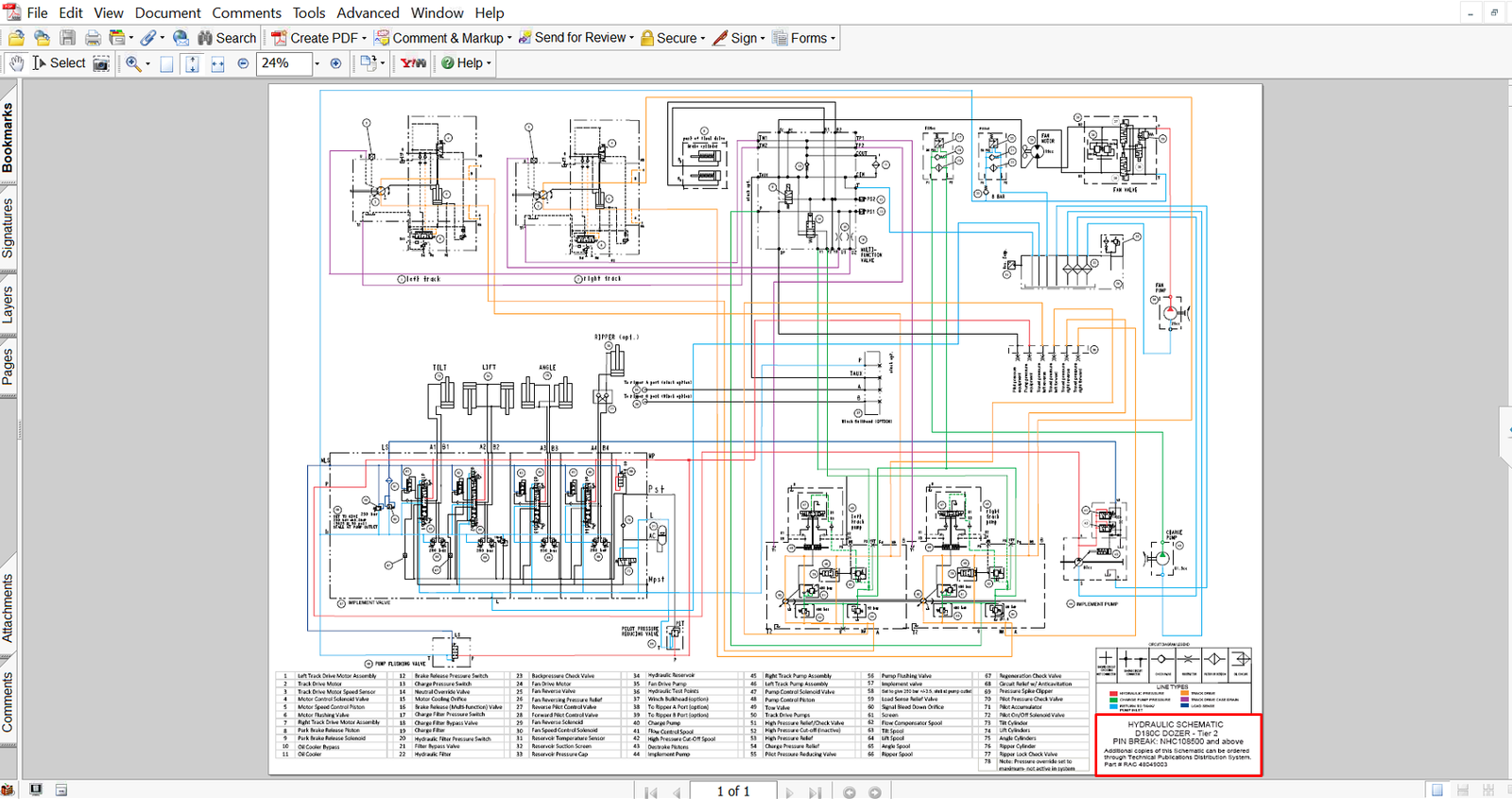Screen dimensions: 1512x799
Task: Click the zoom out minus button
Action: pos(243,63)
